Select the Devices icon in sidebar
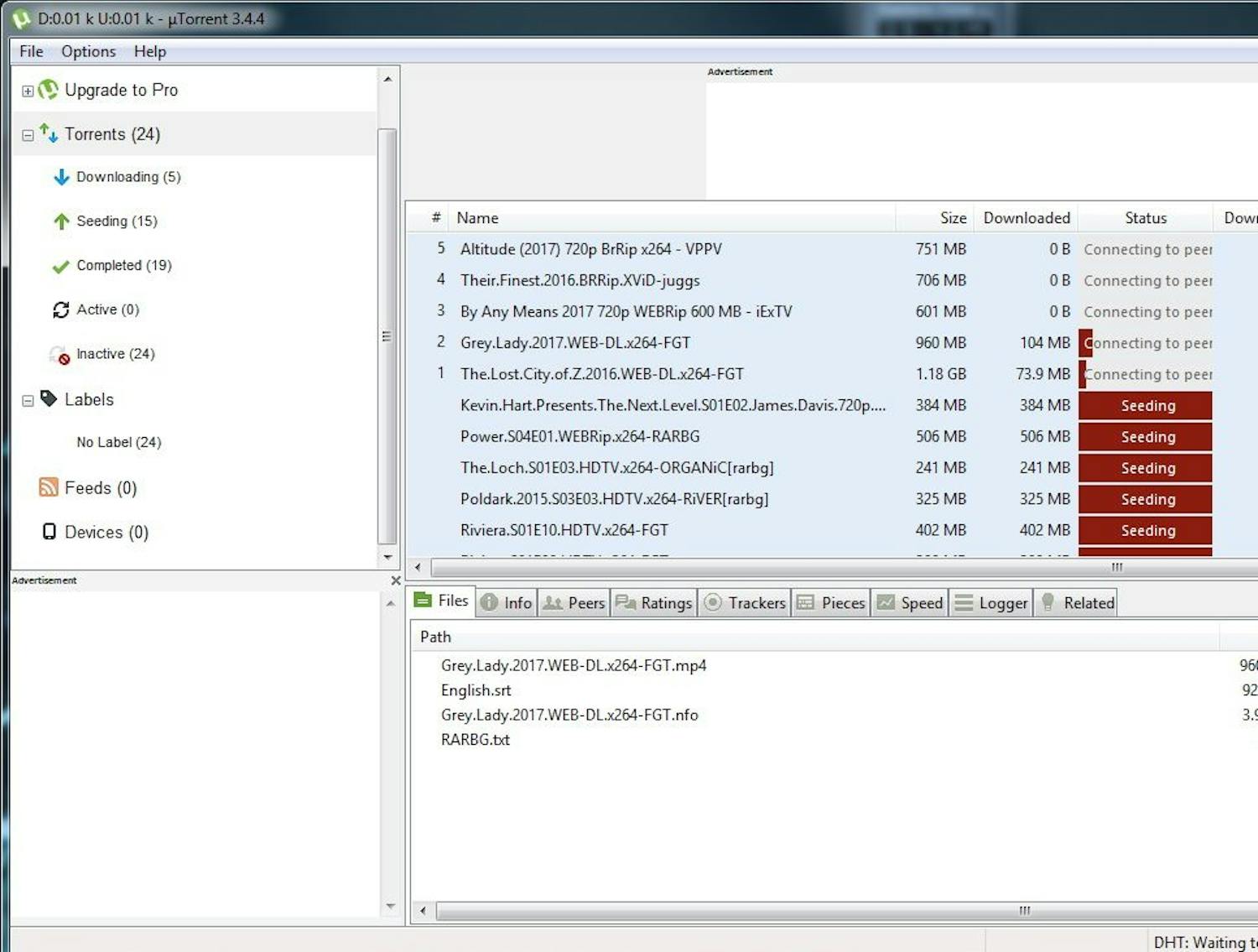This screenshot has width=1258, height=952. pyautogui.click(x=49, y=532)
